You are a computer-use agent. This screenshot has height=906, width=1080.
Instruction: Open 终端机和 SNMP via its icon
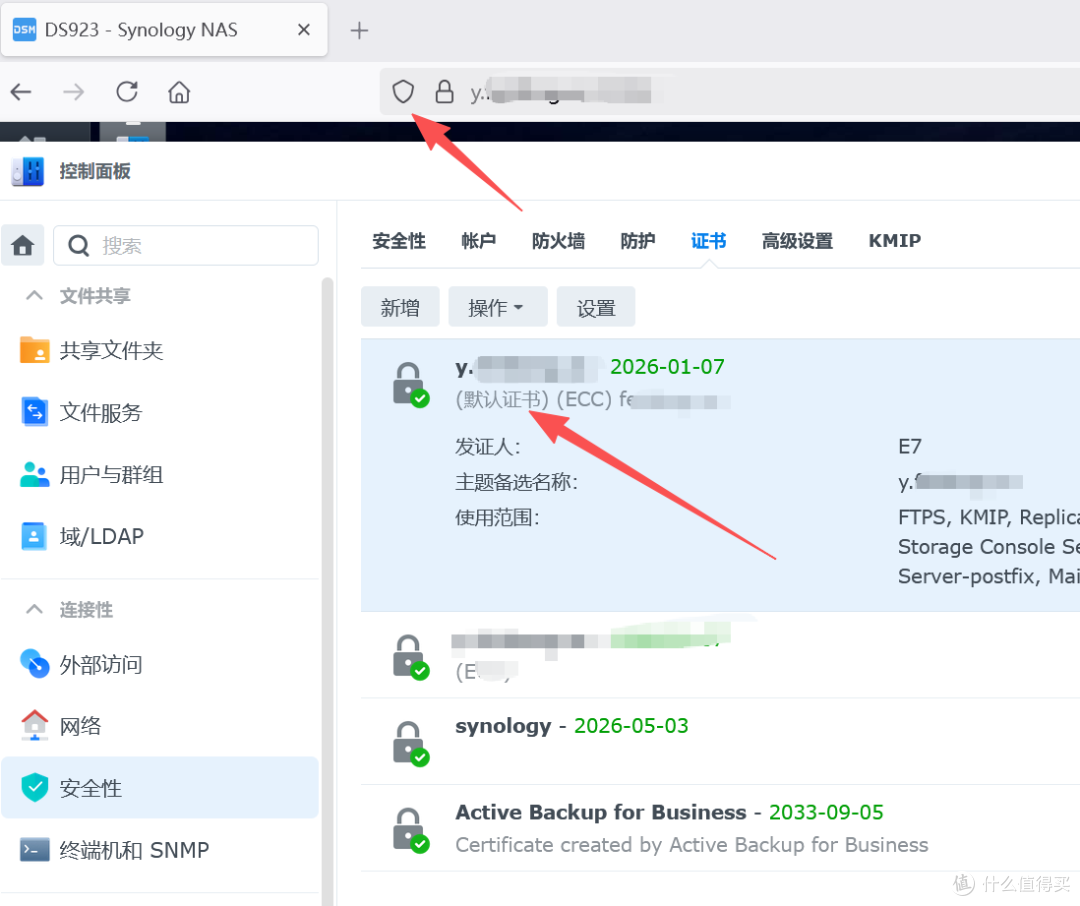[34, 850]
